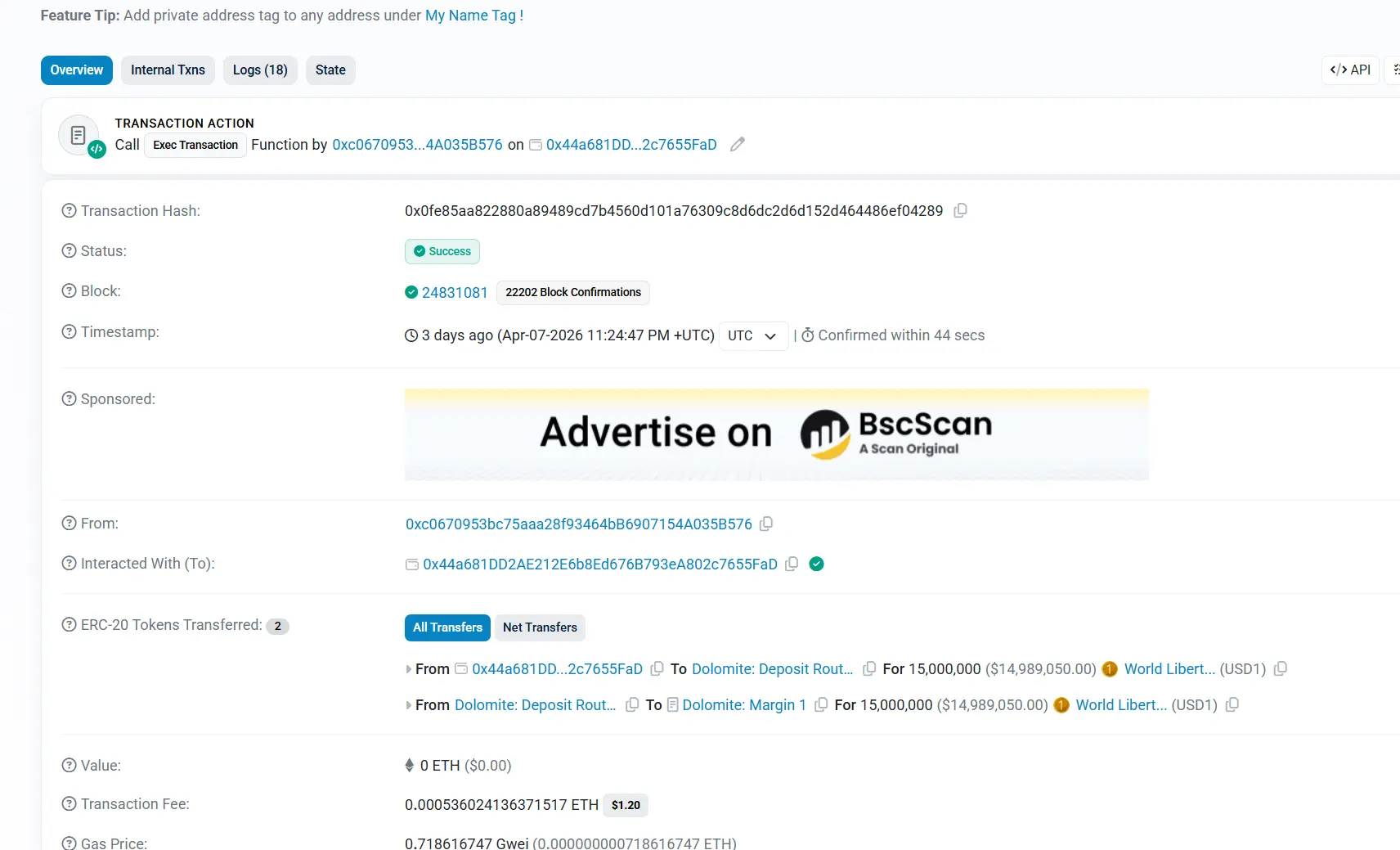
Task: Click the help icon beside Transaction Hash
Action: 70,211
